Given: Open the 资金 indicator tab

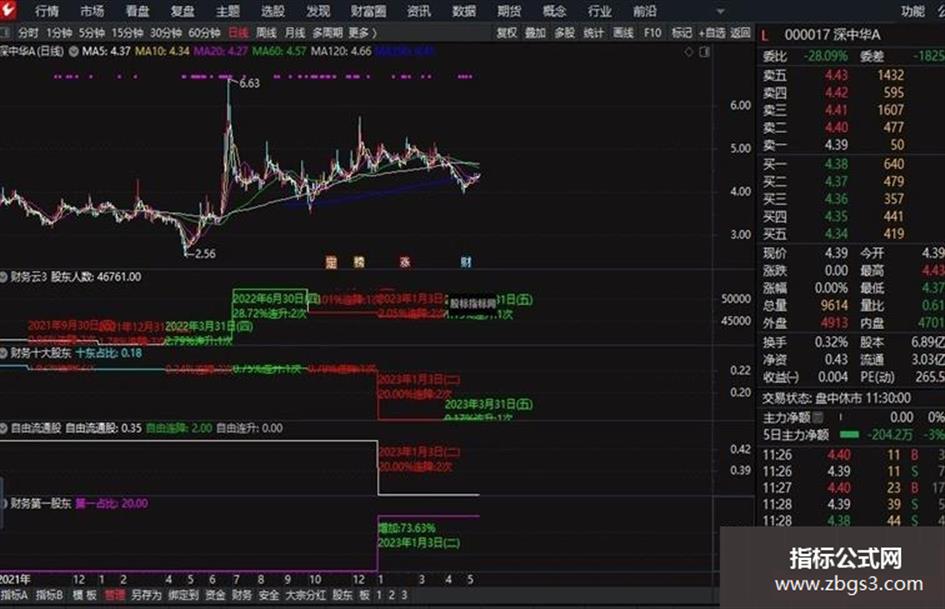Looking at the screenshot, I should click(x=215, y=595).
